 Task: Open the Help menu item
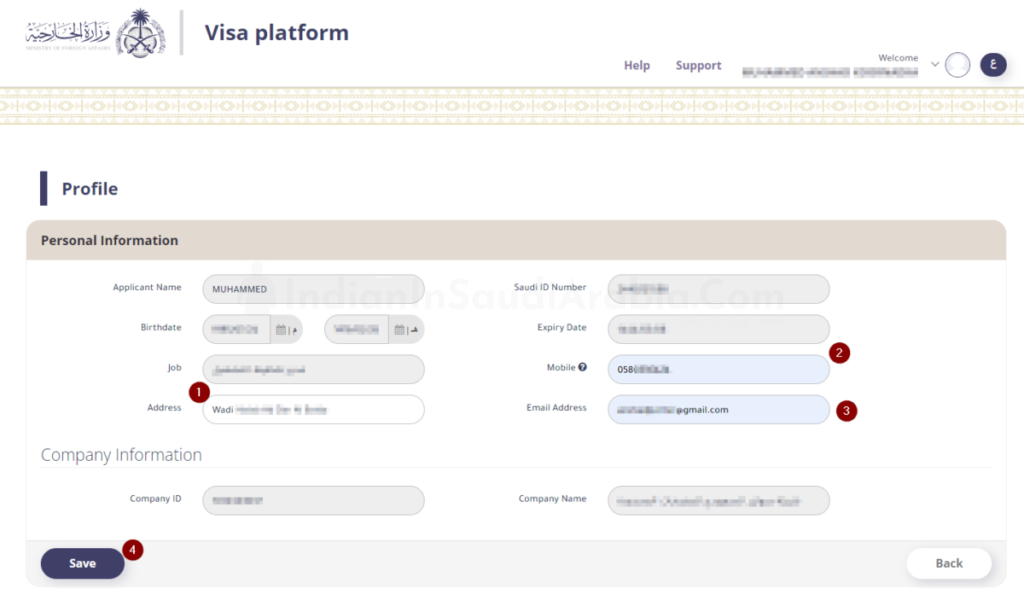637,66
